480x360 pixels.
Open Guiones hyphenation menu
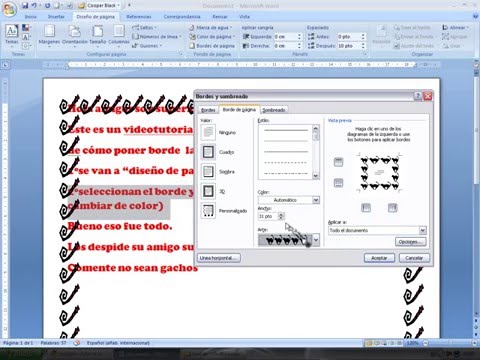(147, 46)
